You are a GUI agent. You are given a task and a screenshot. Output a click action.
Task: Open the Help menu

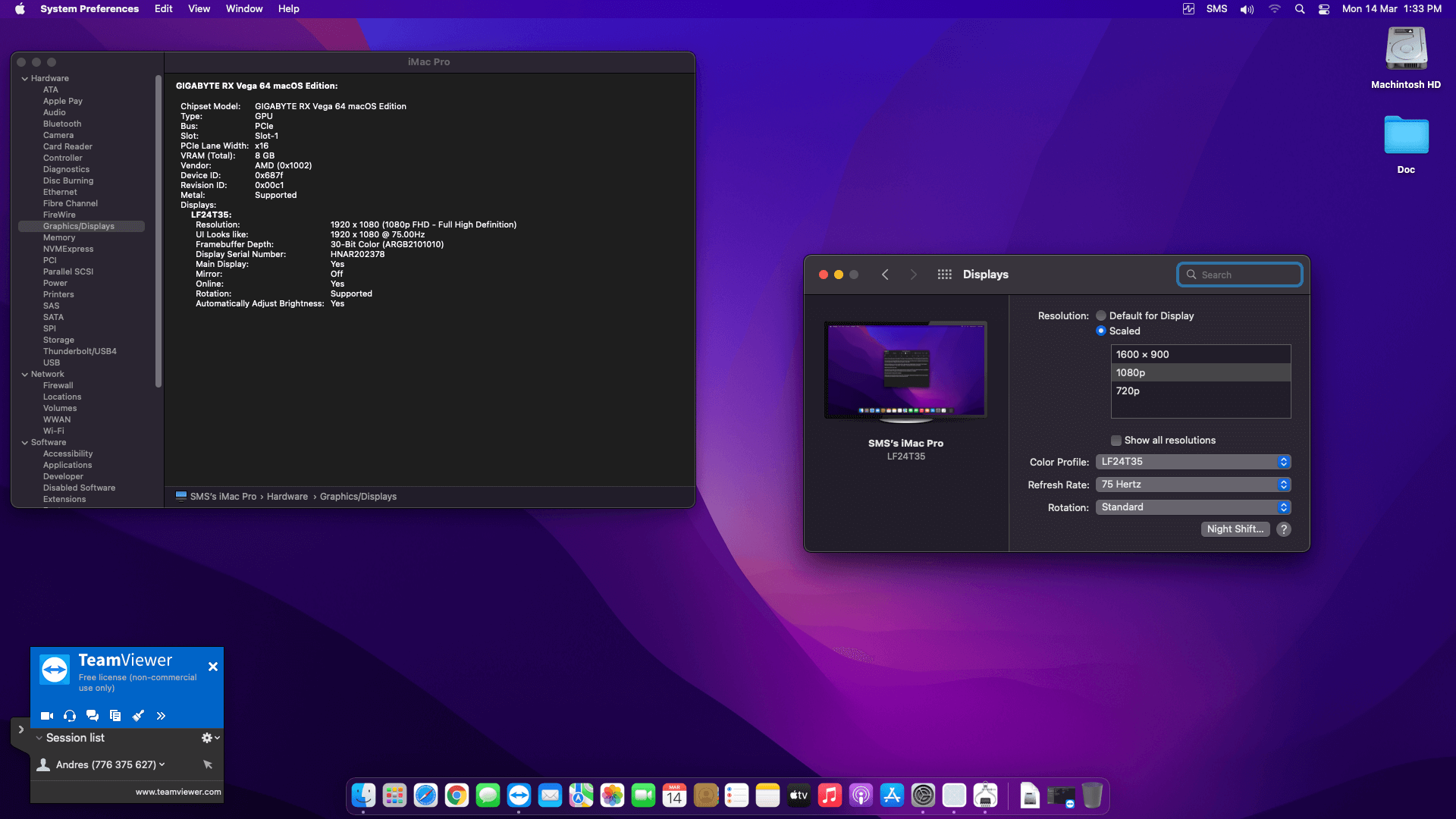tap(288, 9)
